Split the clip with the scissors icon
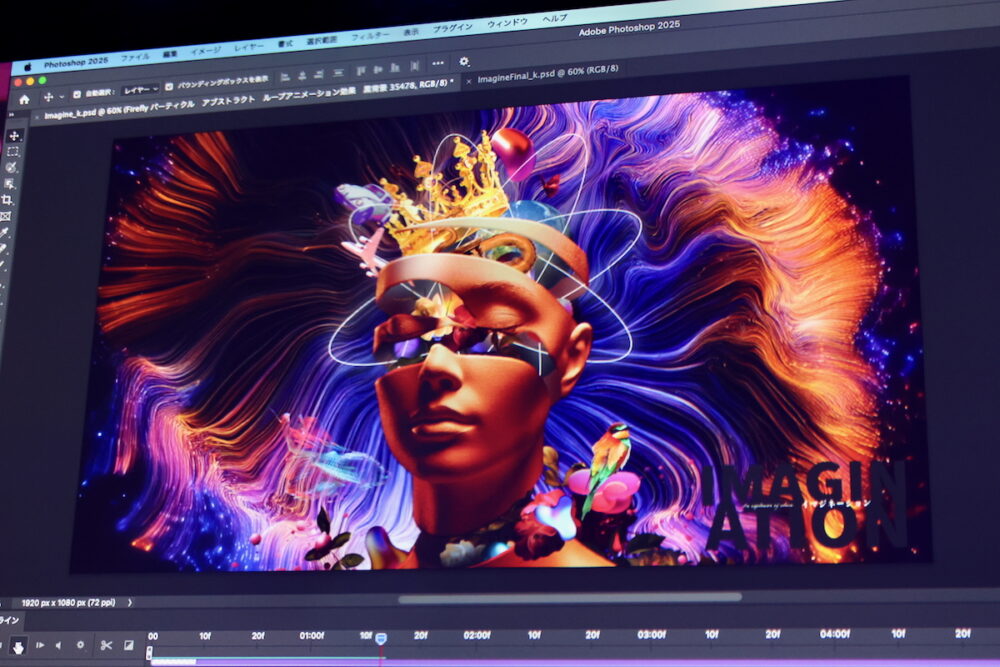1000x667 pixels. [106, 645]
